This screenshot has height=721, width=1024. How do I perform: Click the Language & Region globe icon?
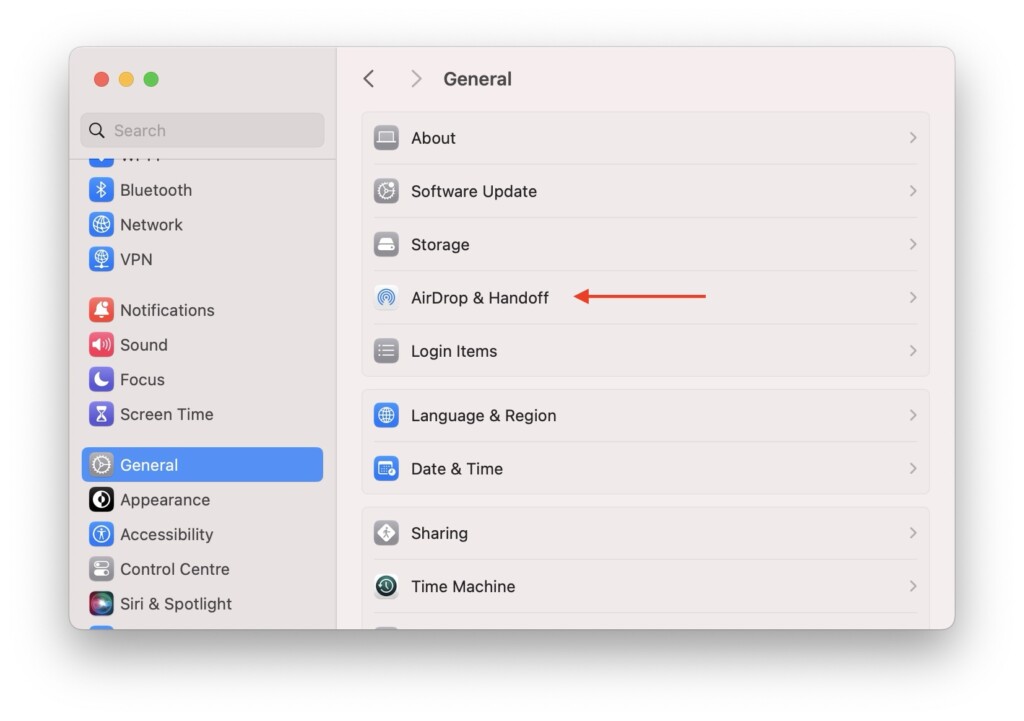386,415
